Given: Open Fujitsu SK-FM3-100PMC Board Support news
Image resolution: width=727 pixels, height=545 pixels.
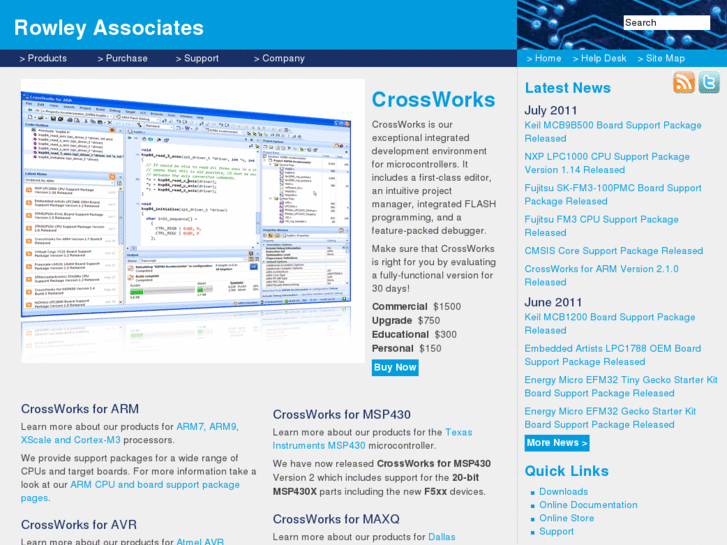Looking at the screenshot, I should (612, 195).
